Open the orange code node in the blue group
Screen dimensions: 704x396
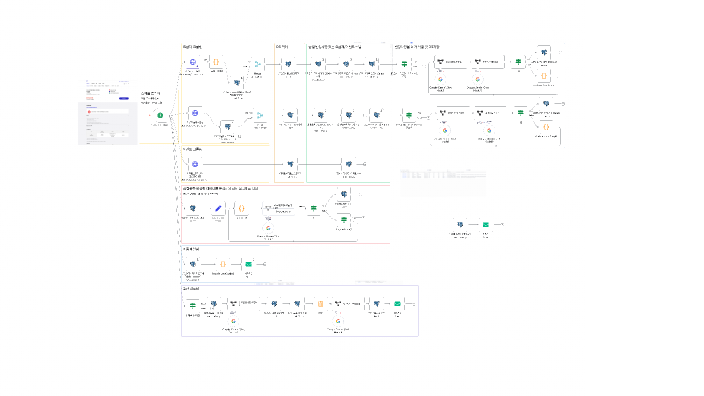coord(223,264)
